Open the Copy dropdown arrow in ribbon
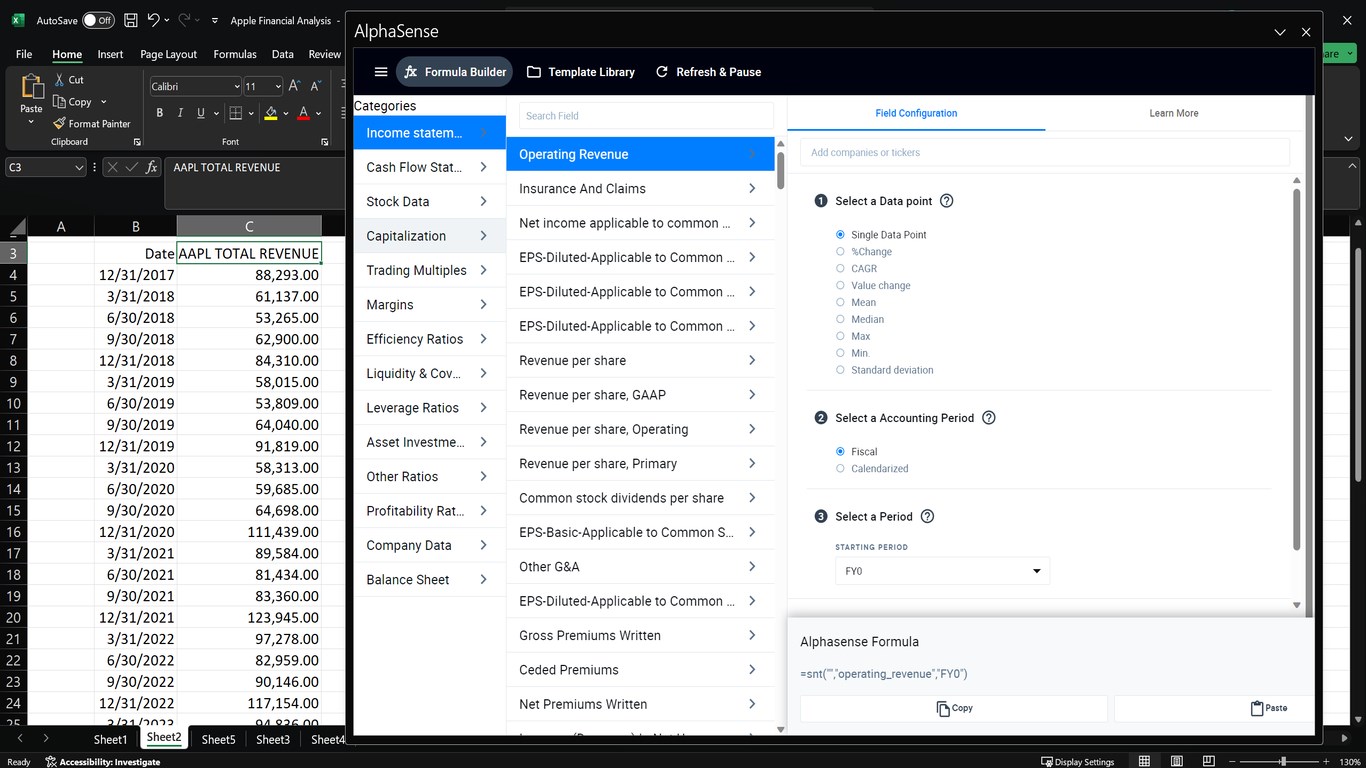Screen dimensions: 1366x768 click(103, 102)
